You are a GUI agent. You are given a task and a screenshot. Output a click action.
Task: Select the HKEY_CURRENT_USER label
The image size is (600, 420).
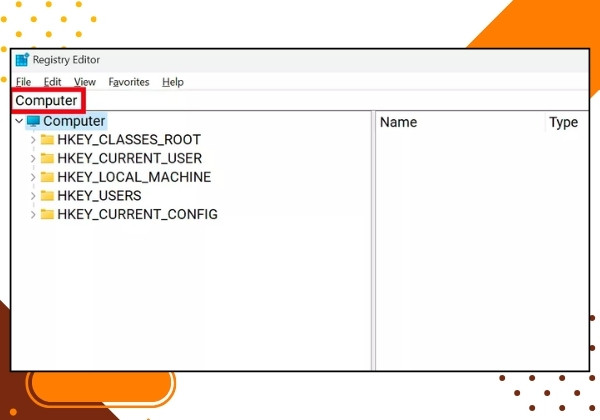point(130,158)
